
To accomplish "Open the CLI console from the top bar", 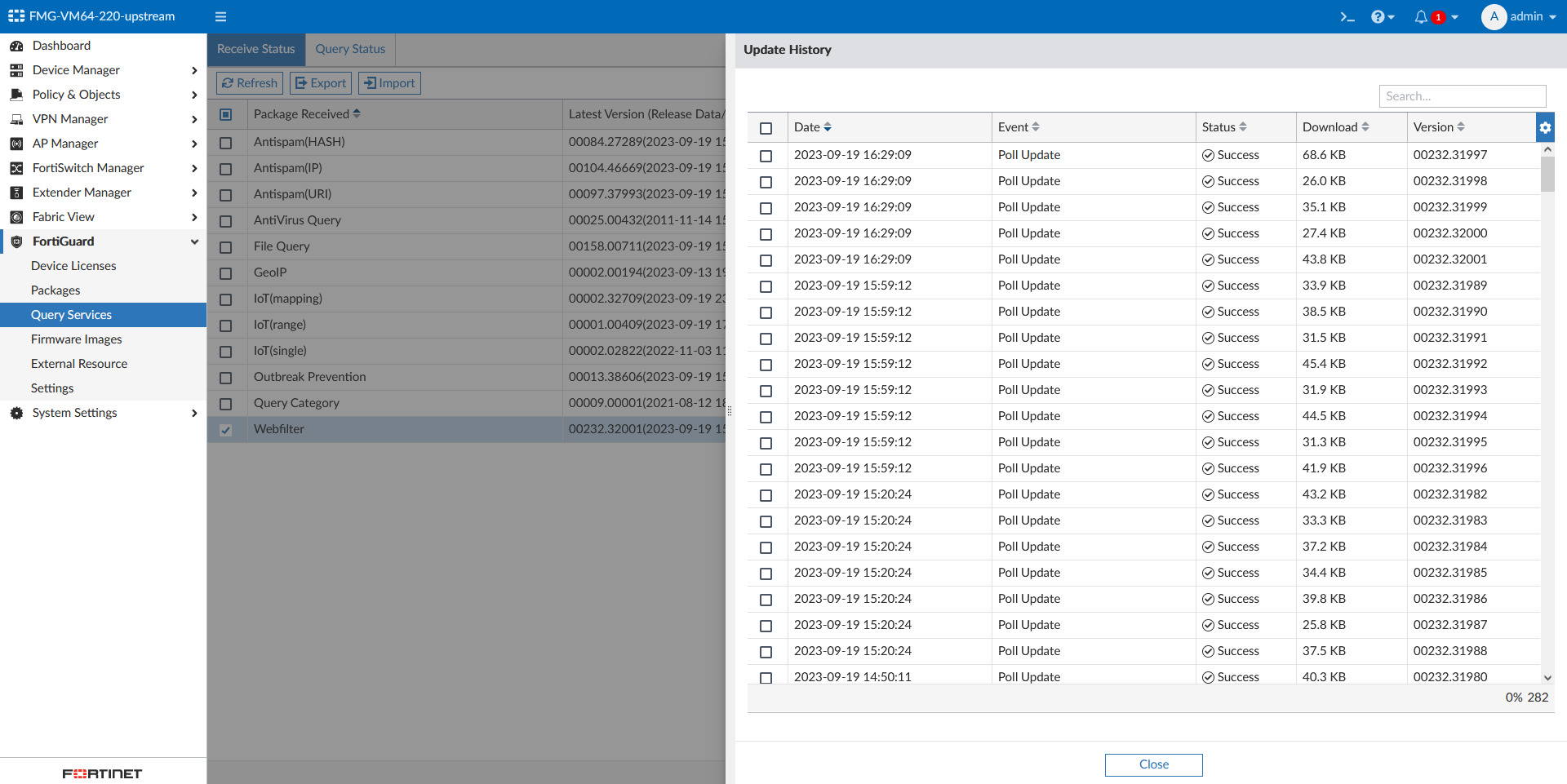I will (x=1347, y=16).
